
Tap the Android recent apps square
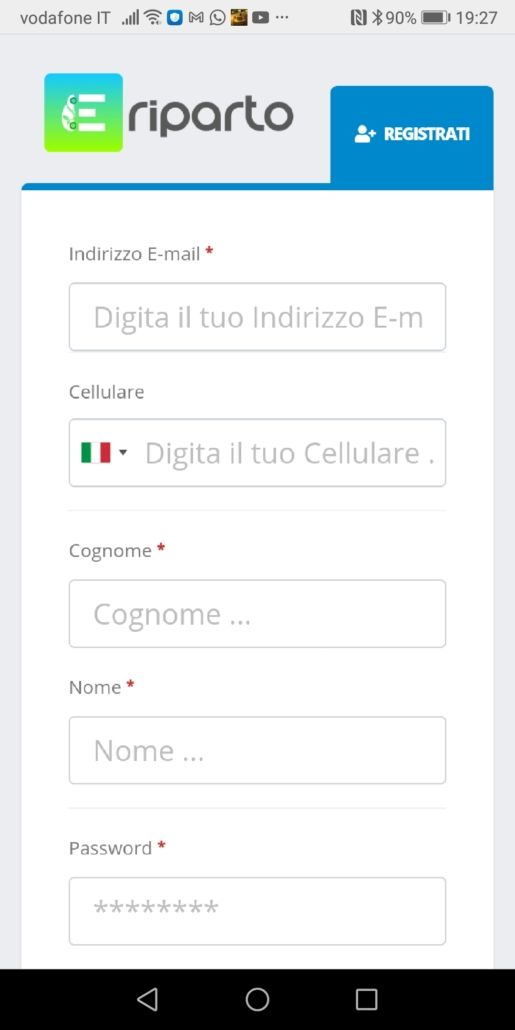pos(367,999)
